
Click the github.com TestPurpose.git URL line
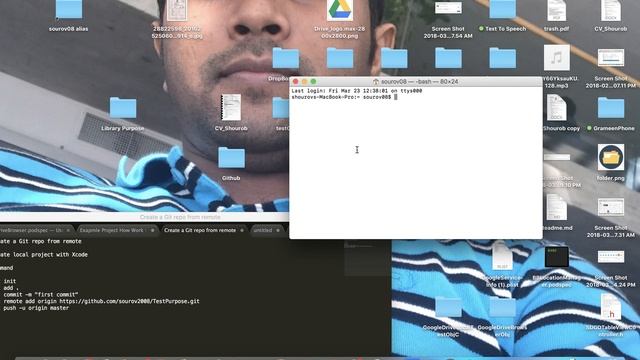[100, 301]
